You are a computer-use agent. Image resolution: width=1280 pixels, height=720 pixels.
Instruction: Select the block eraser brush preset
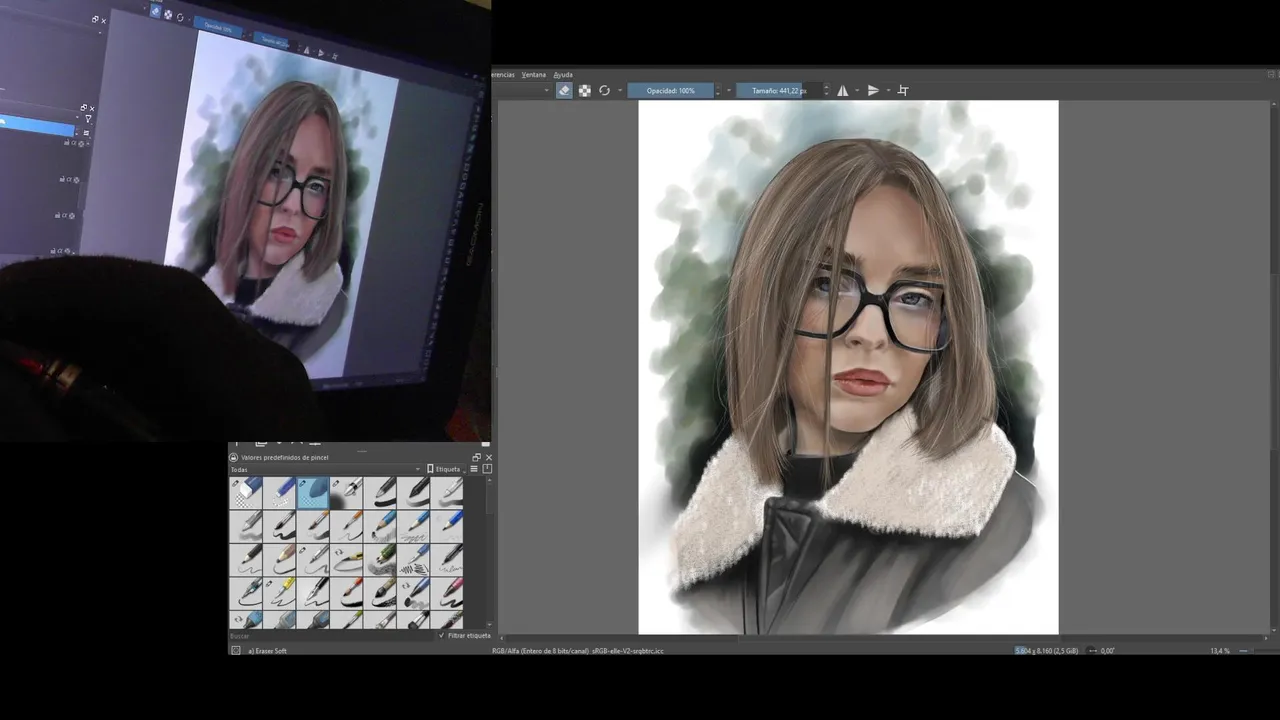(x=246, y=492)
